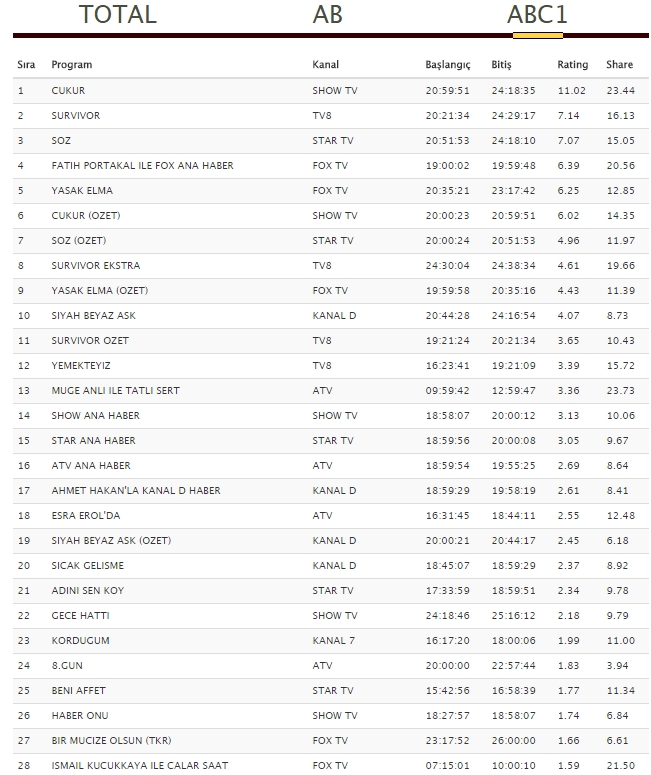Click FATIH PORTAKAL ILE FOX ANA HABER
This screenshot has width=651, height=775.
(142, 166)
